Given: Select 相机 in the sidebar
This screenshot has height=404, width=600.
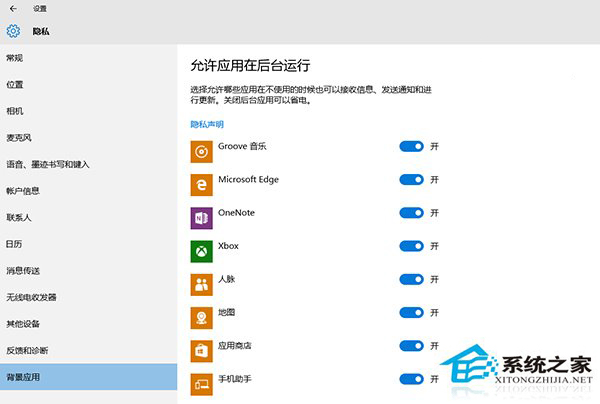Looking at the screenshot, I should [x=88, y=111].
